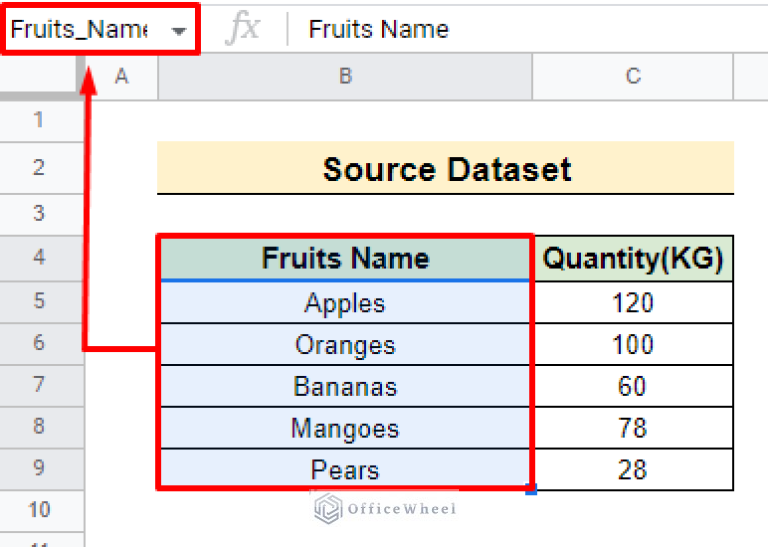Select the Fruits Name header cell
This screenshot has height=547, width=768.
pos(345,259)
